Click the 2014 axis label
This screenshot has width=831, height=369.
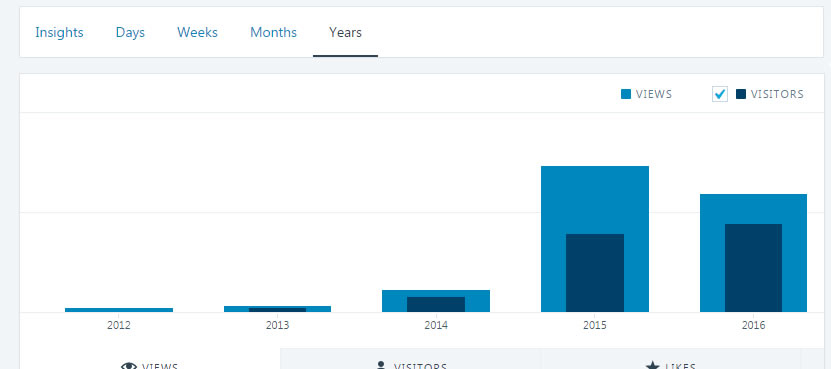click(436, 325)
